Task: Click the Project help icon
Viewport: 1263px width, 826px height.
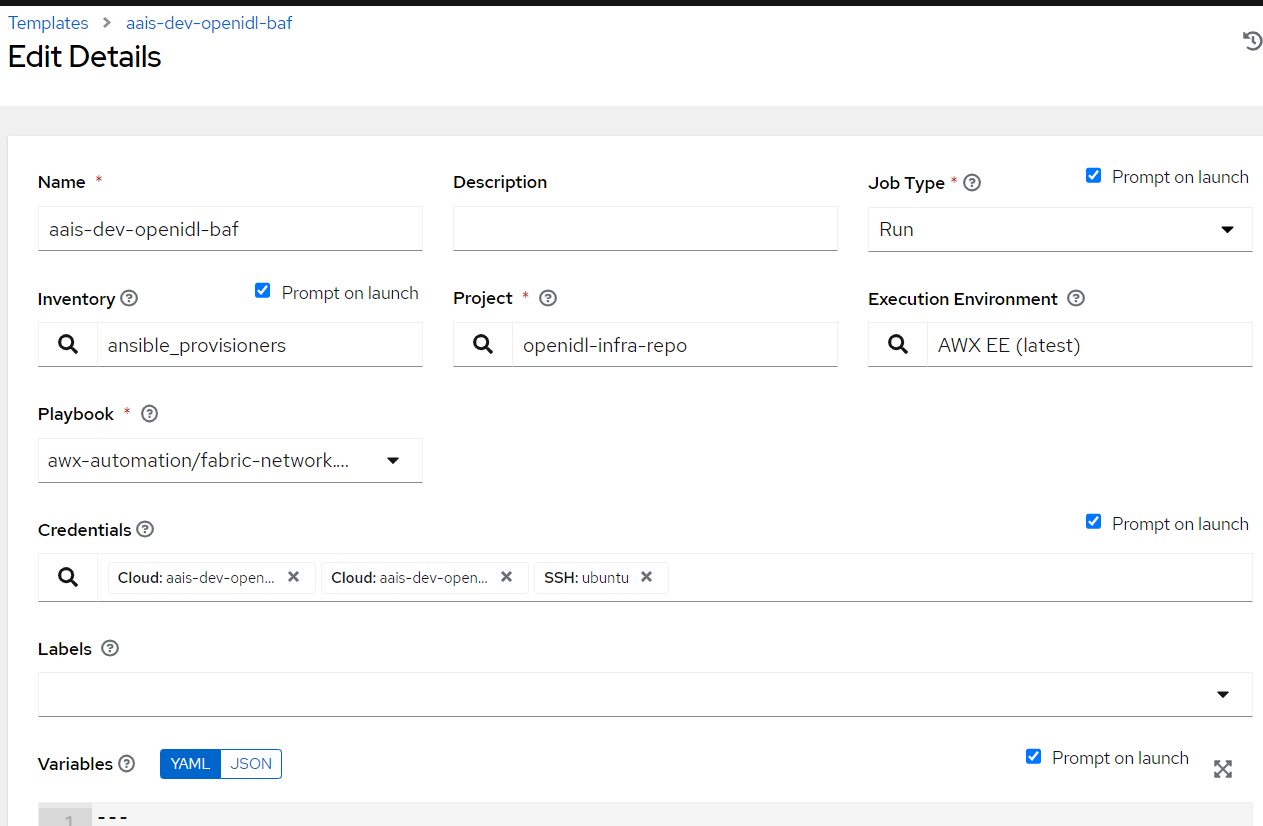Action: (x=548, y=298)
